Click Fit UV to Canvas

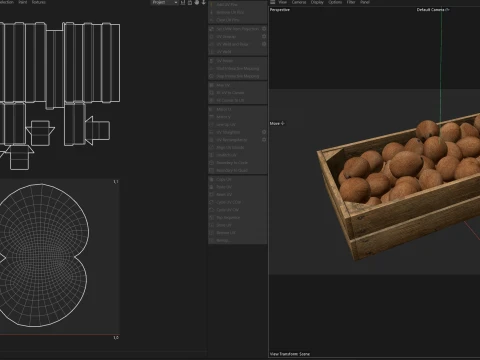coord(237,93)
